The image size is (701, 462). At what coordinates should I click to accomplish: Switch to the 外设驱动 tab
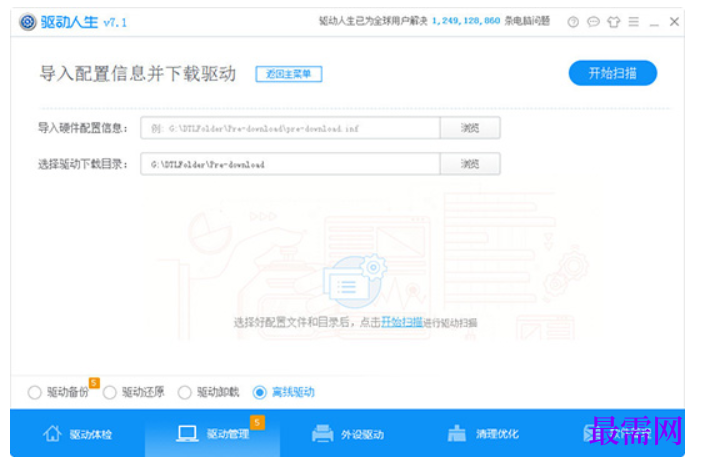(x=347, y=433)
